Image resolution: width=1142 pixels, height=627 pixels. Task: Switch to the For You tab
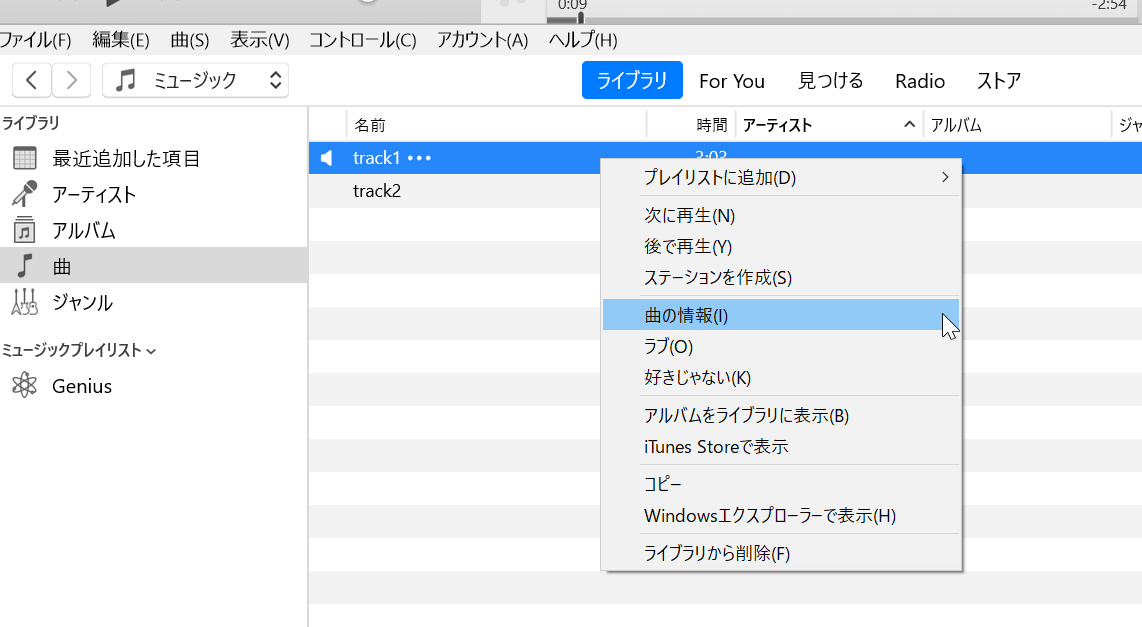(x=731, y=81)
